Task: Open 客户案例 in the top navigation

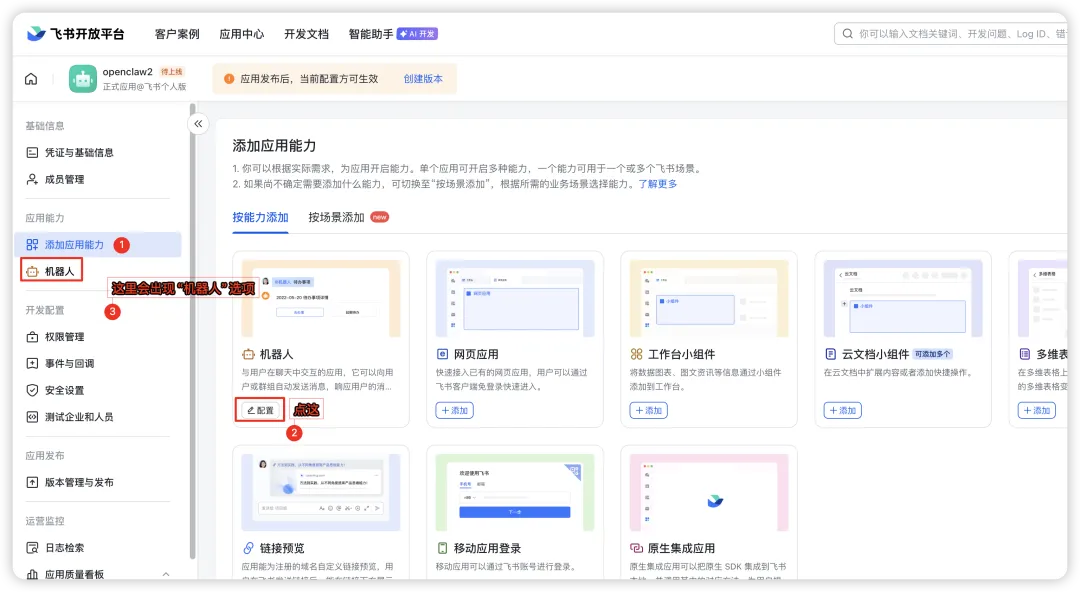Action: [177, 34]
